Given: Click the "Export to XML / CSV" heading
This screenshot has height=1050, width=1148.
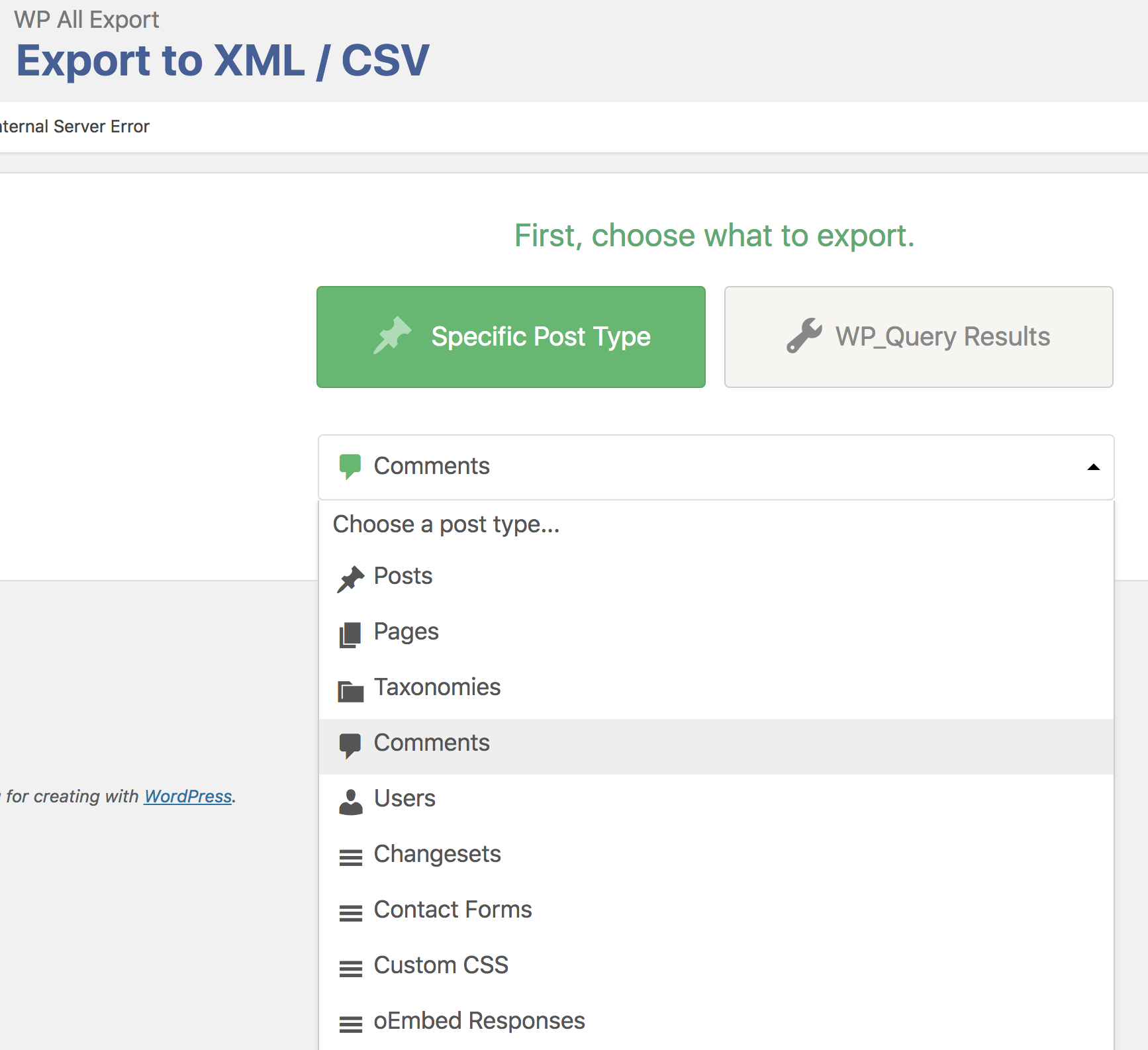Looking at the screenshot, I should (x=223, y=61).
